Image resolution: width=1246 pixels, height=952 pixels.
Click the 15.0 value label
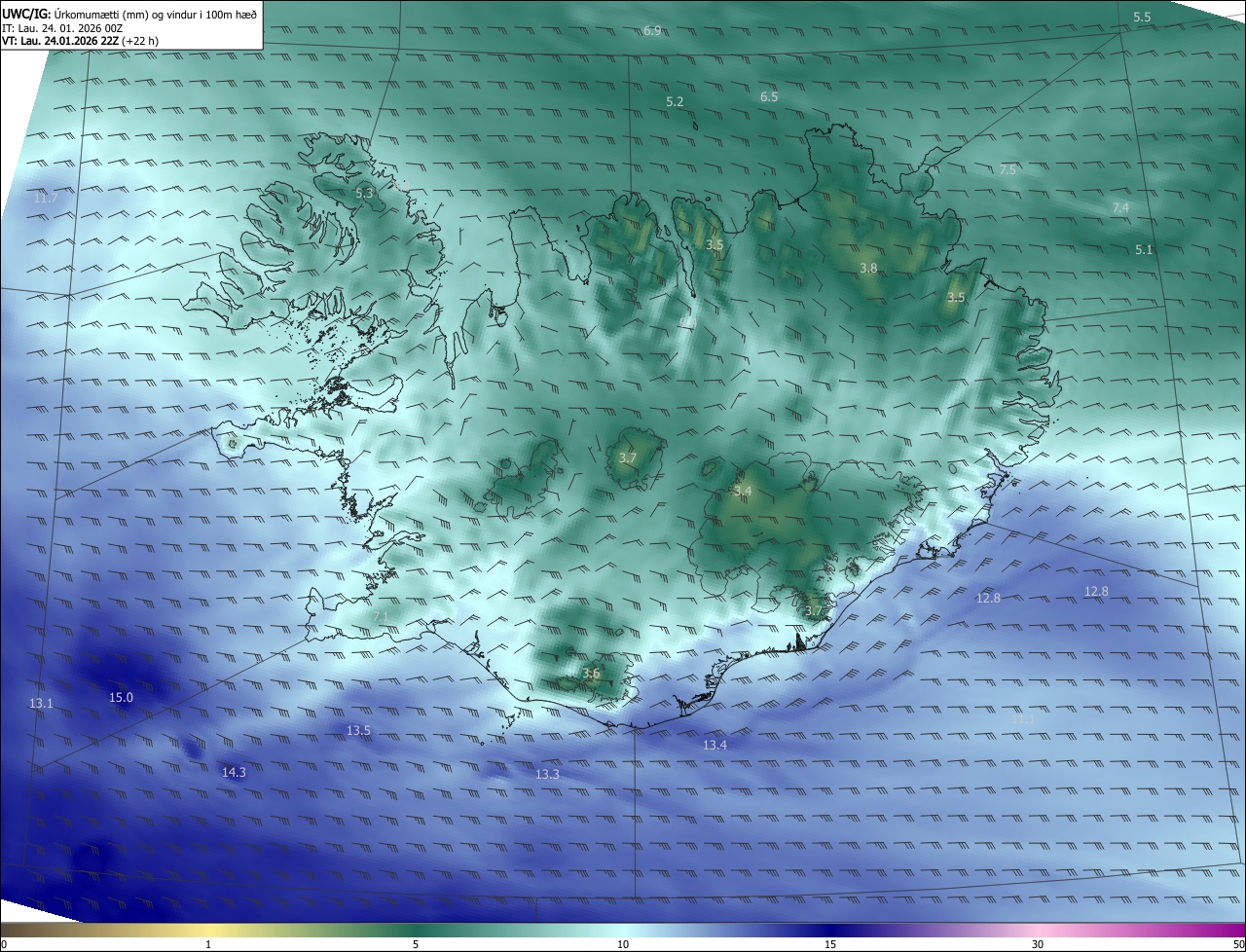click(121, 697)
